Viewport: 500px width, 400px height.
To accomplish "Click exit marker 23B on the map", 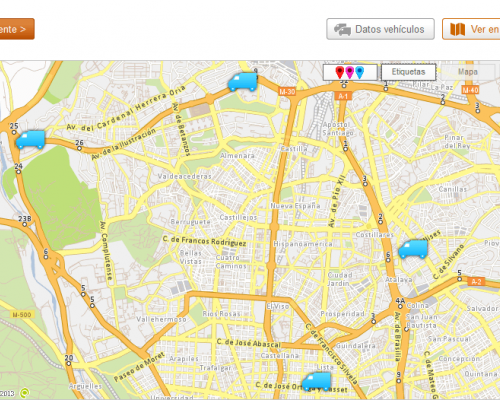I will (x=25, y=221).
